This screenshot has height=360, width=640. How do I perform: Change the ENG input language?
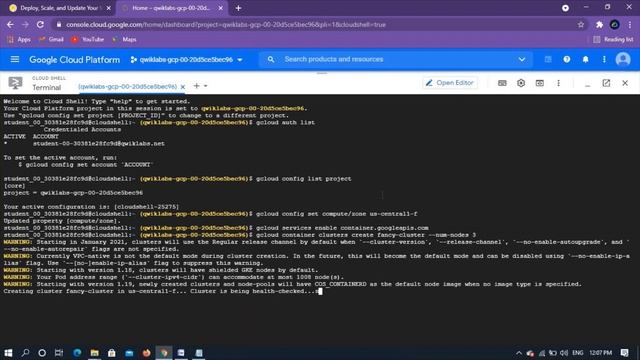click(578, 353)
